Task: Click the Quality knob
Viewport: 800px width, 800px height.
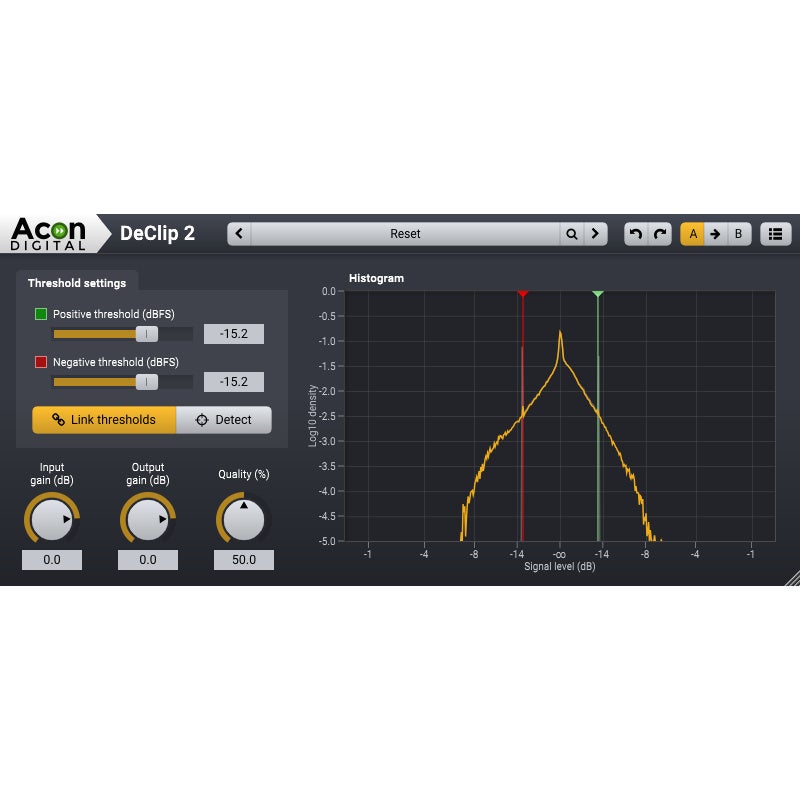Action: click(x=243, y=519)
